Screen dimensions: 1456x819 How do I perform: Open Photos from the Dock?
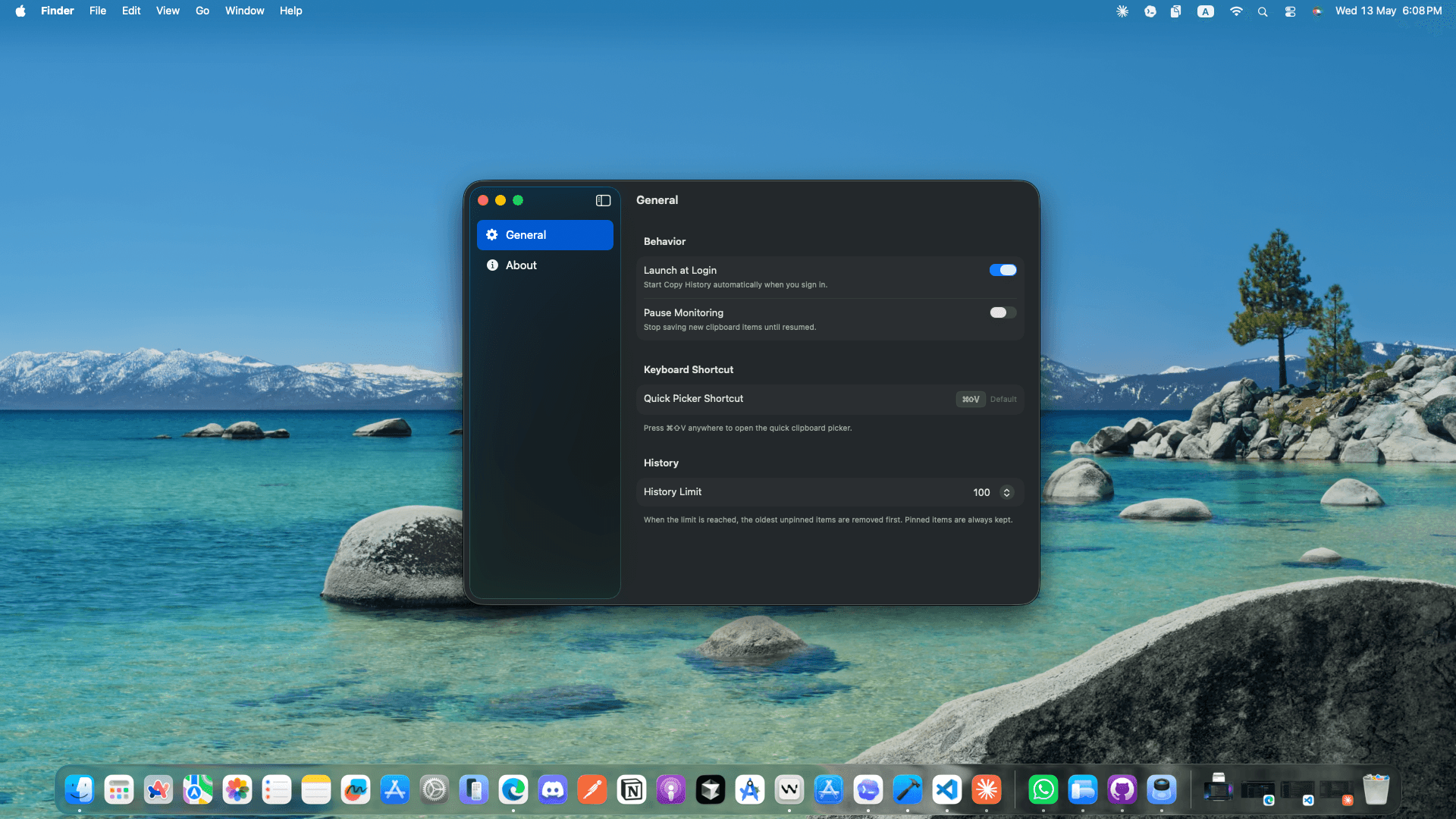tap(237, 790)
